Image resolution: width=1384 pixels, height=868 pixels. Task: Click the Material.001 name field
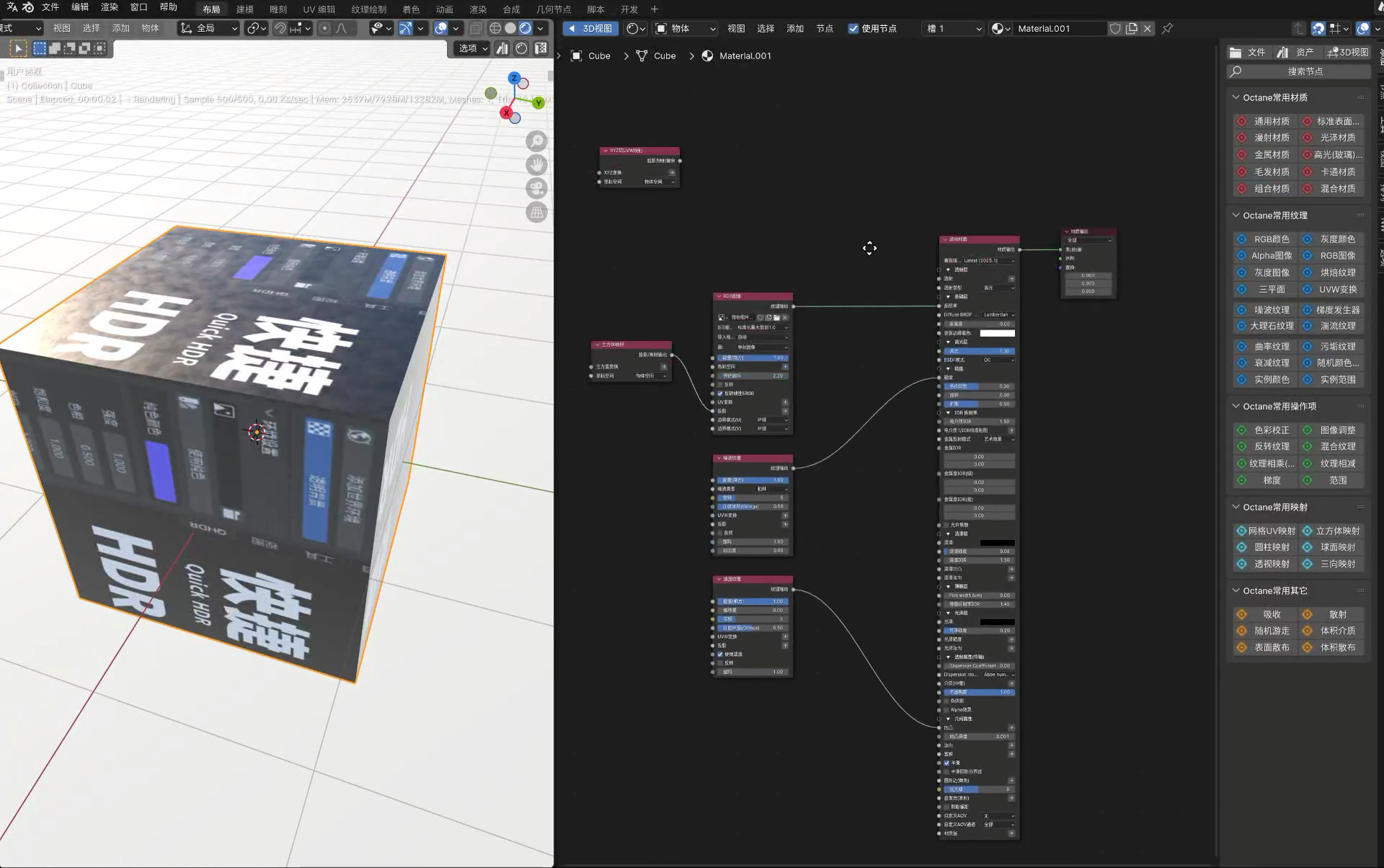pyautogui.click(x=1060, y=28)
